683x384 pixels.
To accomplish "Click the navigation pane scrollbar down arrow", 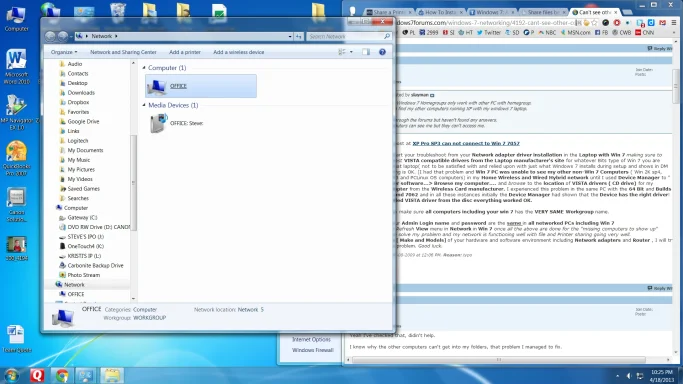I will pyautogui.click(x=133, y=299).
